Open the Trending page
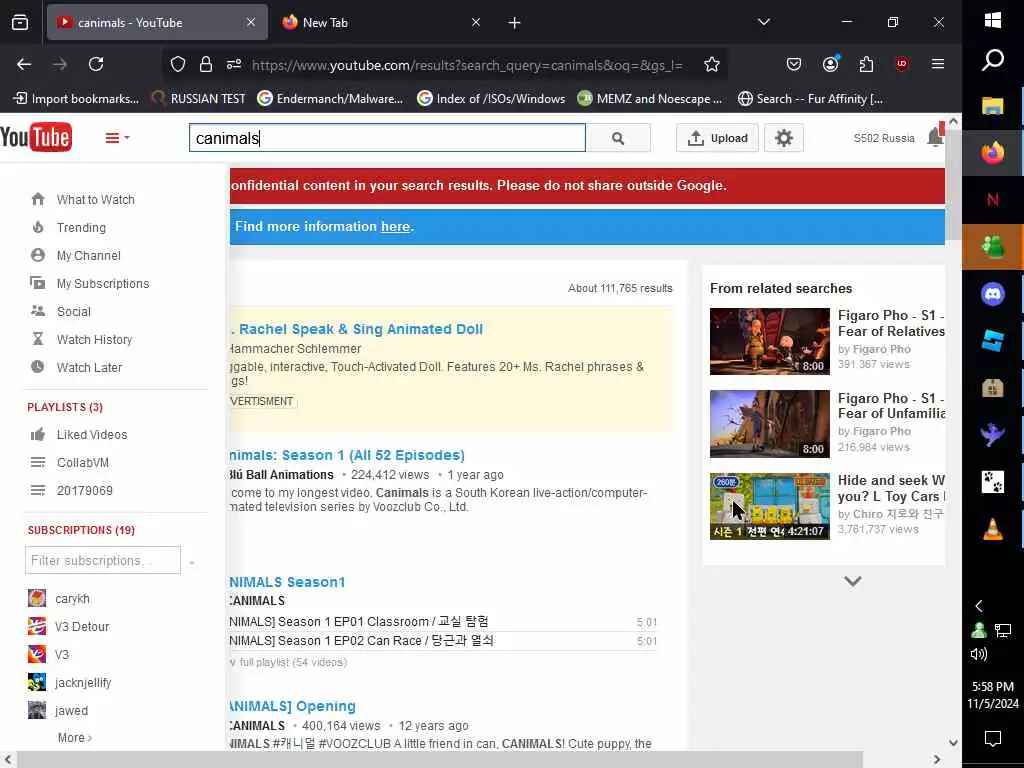The height and width of the screenshot is (768, 1024). [x=81, y=227]
